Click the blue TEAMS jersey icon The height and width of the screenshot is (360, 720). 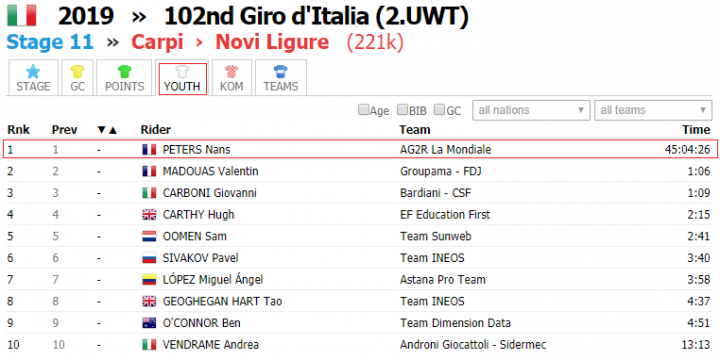coord(281,71)
